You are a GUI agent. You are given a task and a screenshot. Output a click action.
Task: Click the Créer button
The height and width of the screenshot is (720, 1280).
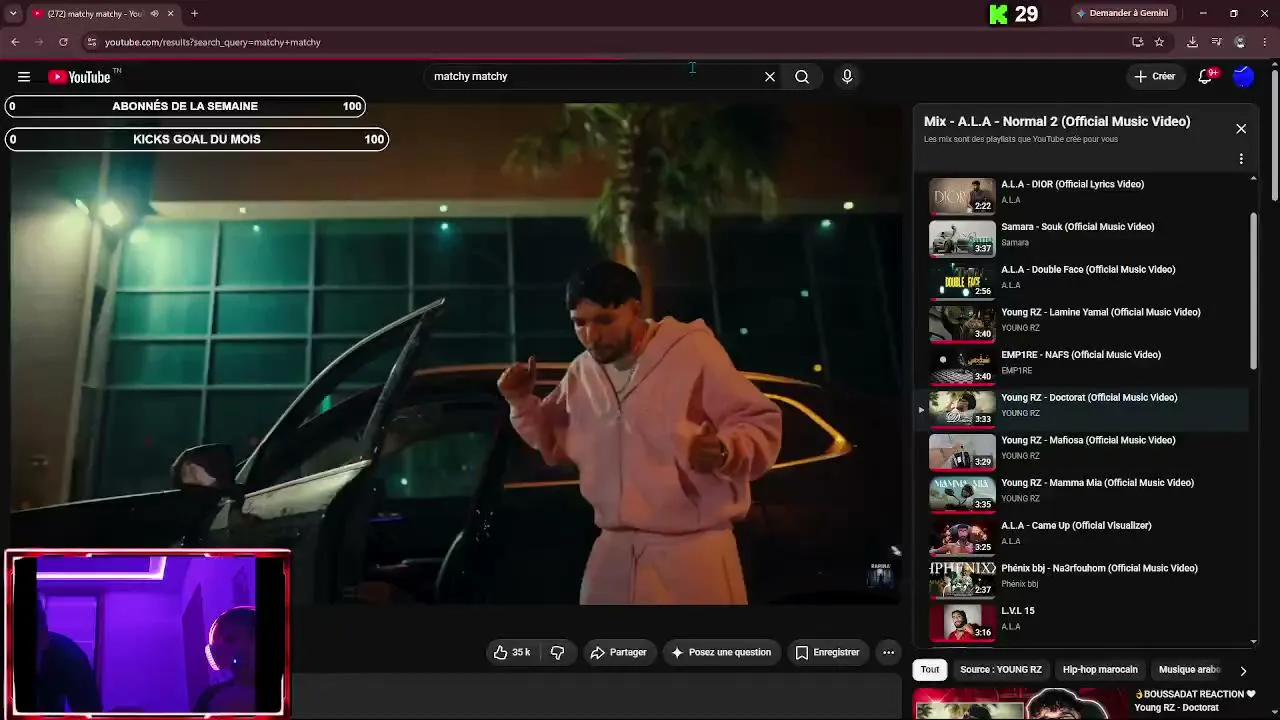(1154, 77)
